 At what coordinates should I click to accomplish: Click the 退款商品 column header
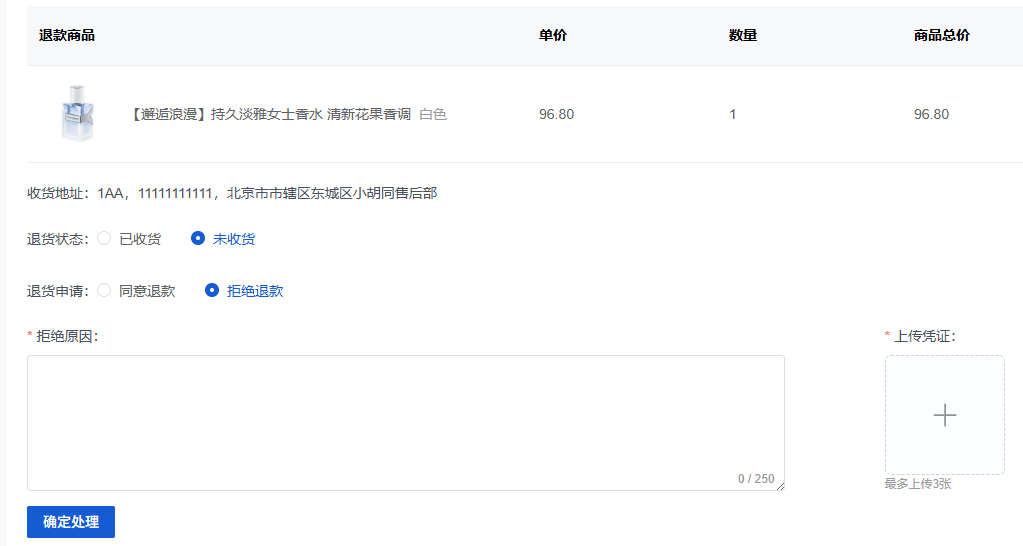pyautogui.click(x=67, y=36)
